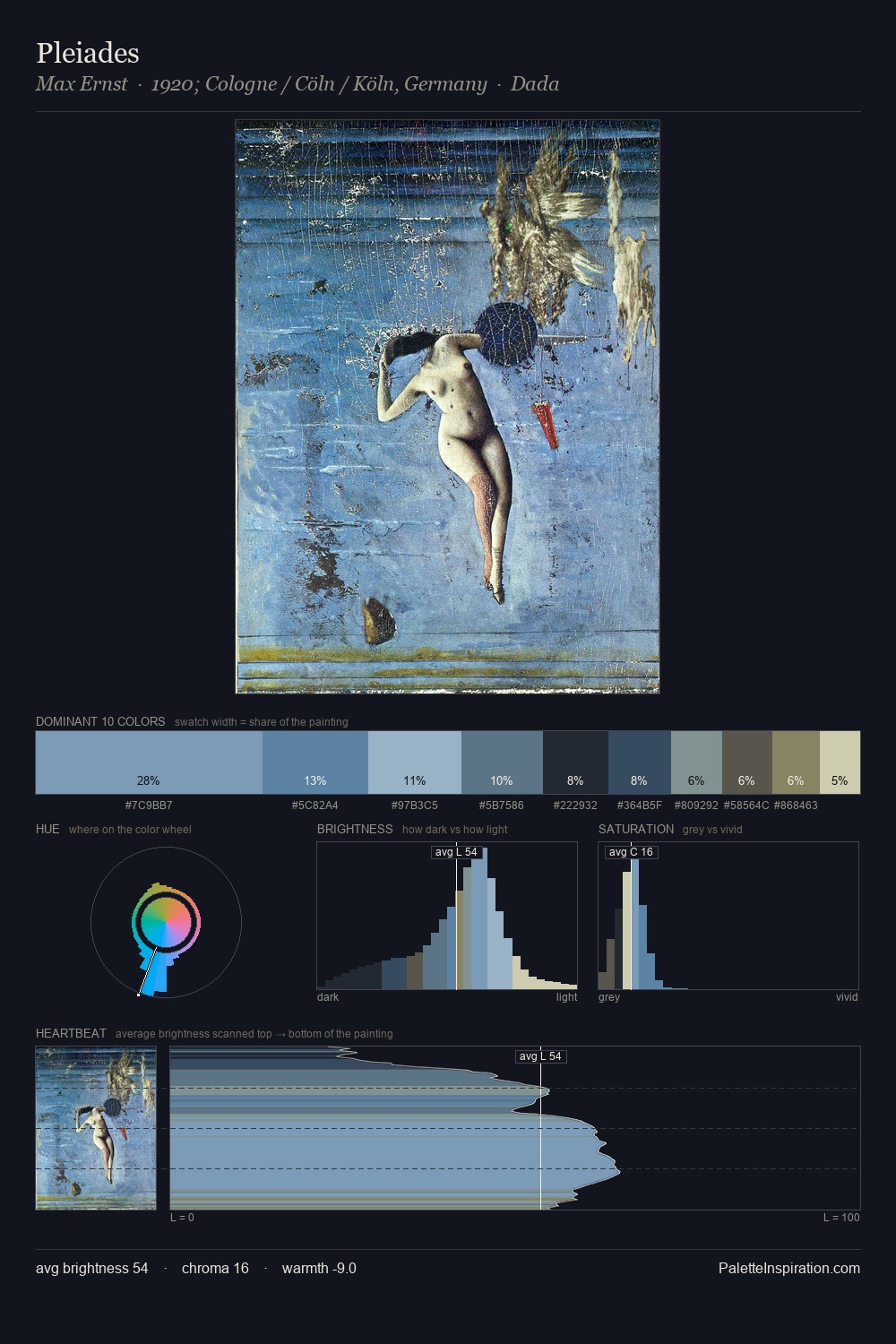896x1344 pixels.
Task: Click the 1920 Cologne location text
Action: pos(319,84)
